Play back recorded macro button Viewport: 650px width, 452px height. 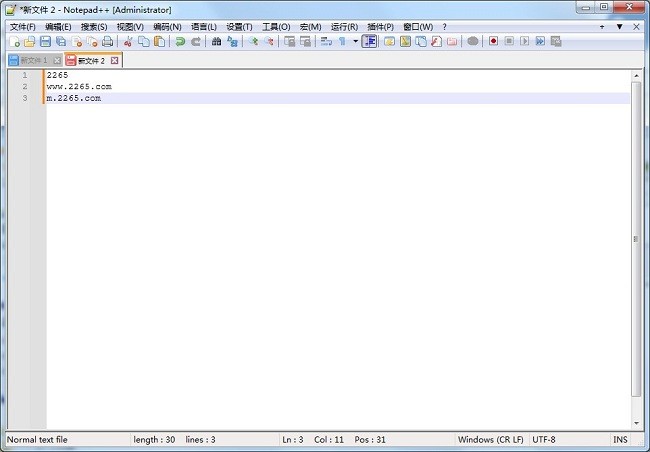524,41
